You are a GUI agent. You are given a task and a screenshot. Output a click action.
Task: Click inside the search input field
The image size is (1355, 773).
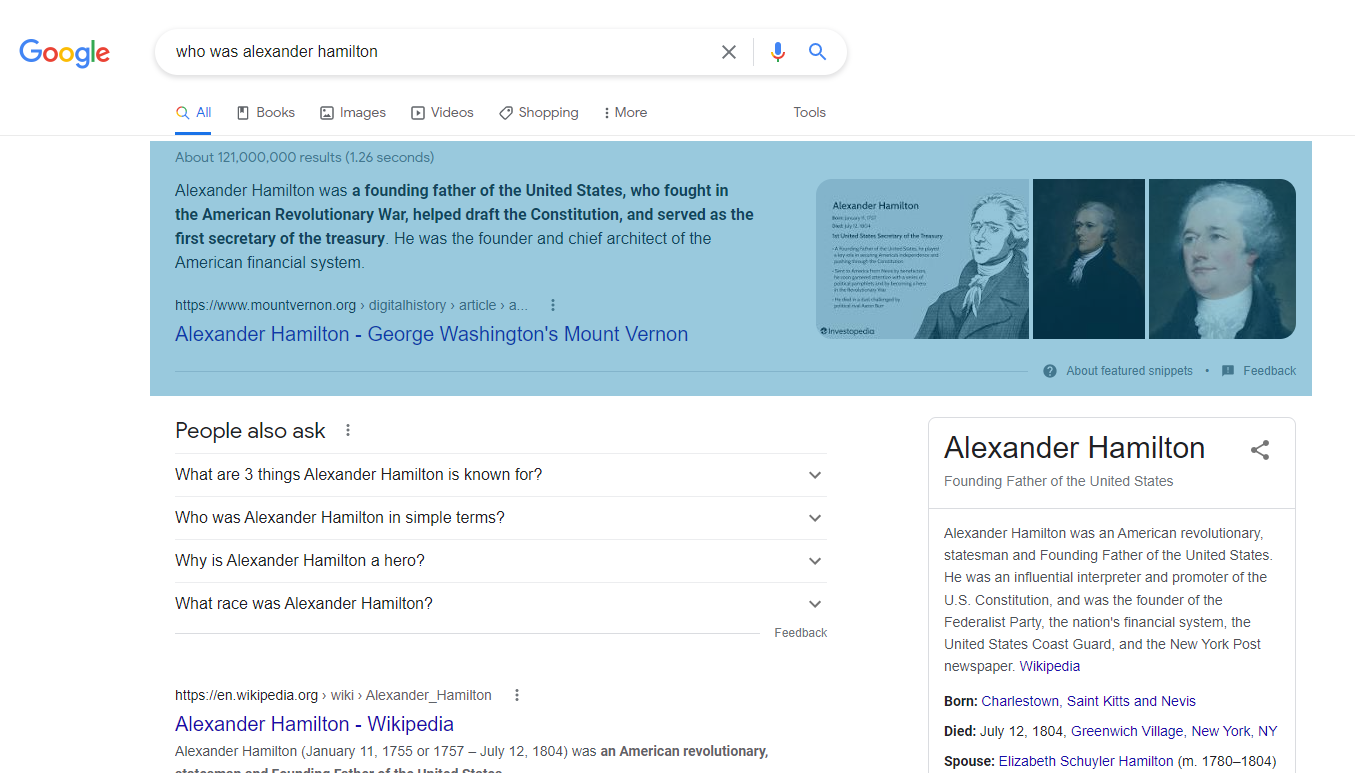(440, 52)
